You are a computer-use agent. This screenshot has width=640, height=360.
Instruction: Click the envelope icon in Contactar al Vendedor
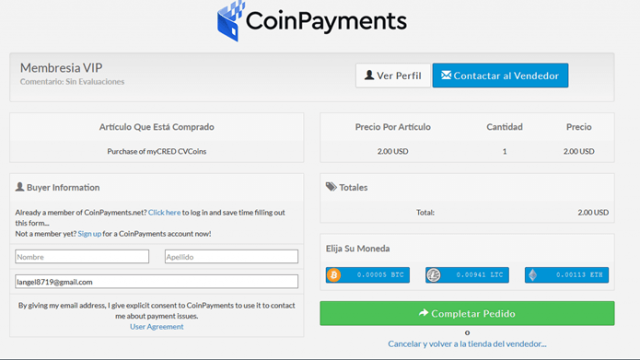click(446, 75)
